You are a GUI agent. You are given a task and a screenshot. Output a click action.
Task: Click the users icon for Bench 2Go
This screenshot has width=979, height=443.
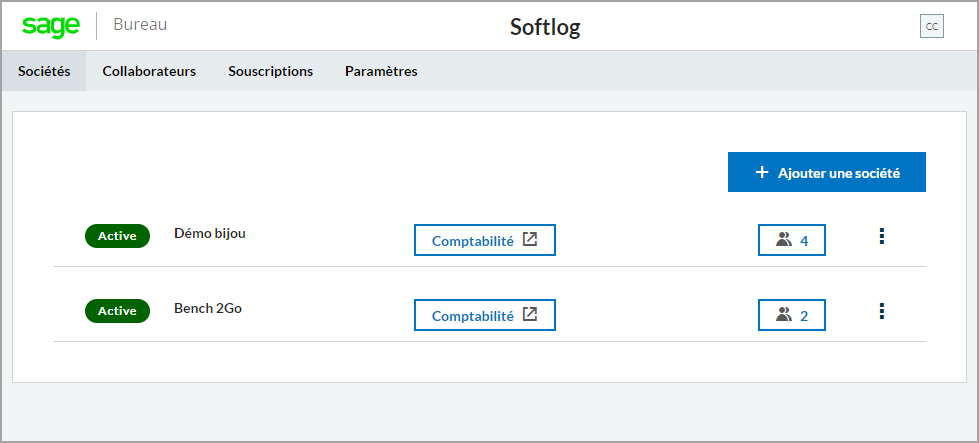point(784,314)
